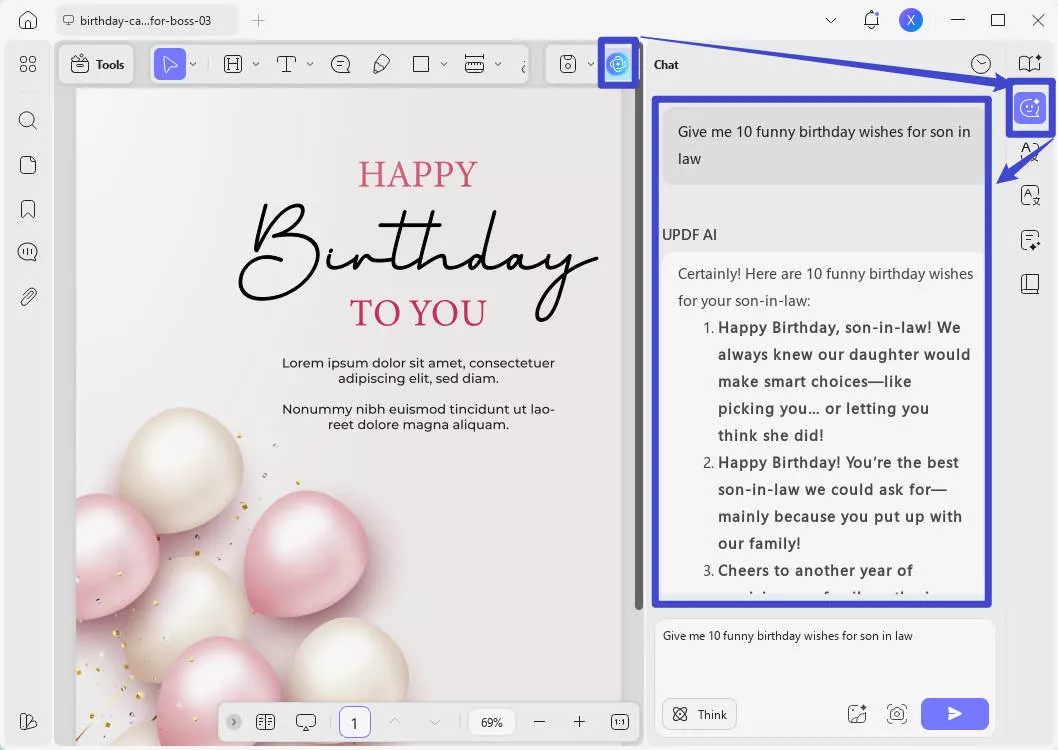Image resolution: width=1058 pixels, height=750 pixels.
Task: Click the screenshot capture icon in chat
Action: tap(896, 714)
